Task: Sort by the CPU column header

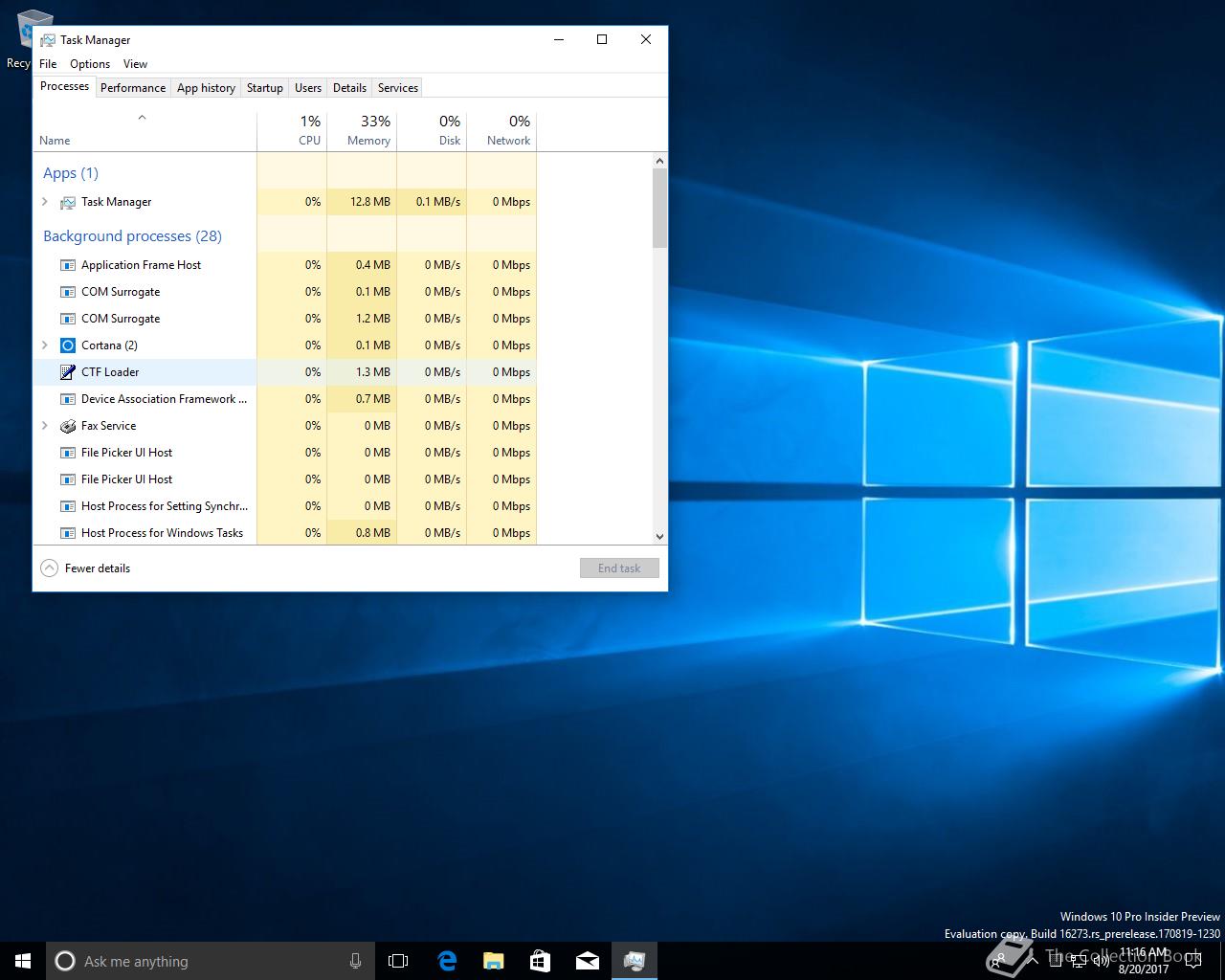Action: point(292,131)
